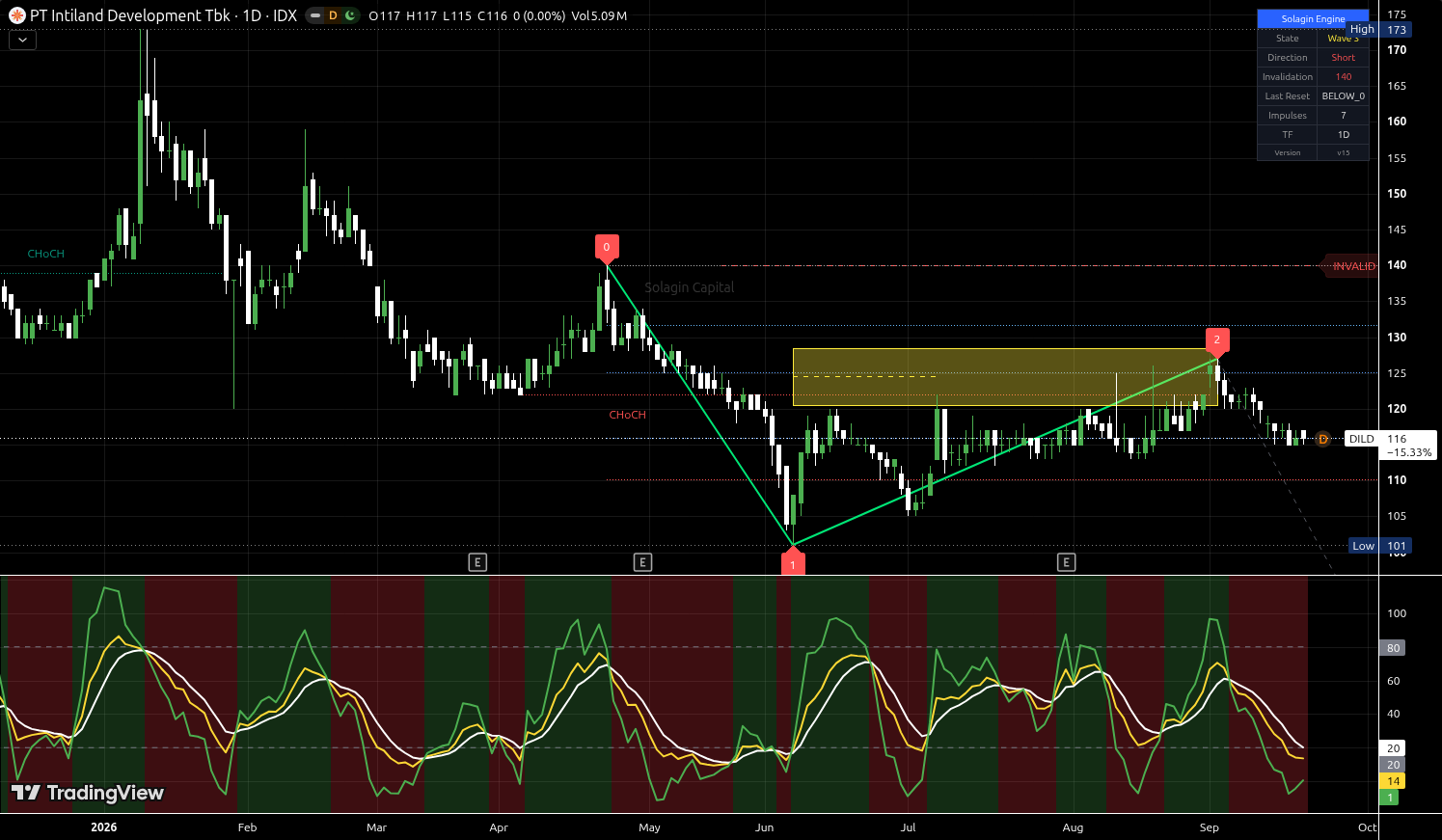The width and height of the screenshot is (1442, 840).
Task: Click the gray dash market status icon
Action: [315, 15]
